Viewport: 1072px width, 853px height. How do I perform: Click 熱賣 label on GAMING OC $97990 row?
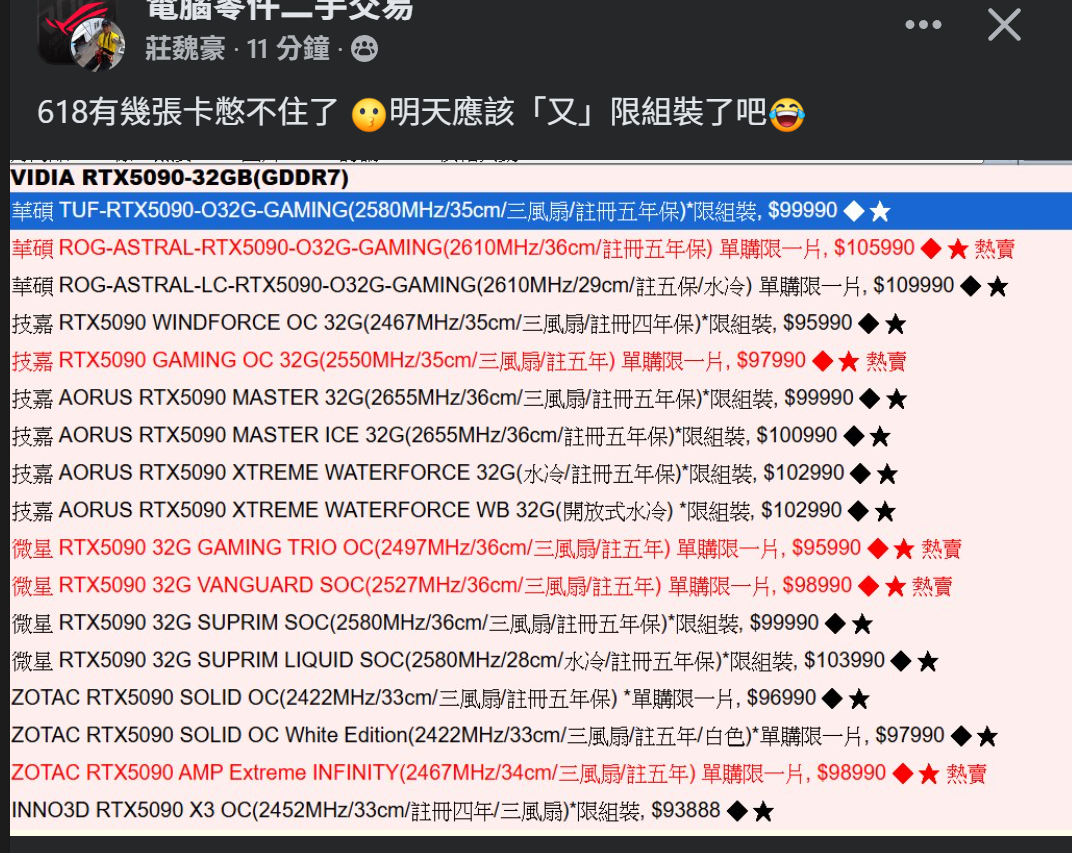coord(886,361)
